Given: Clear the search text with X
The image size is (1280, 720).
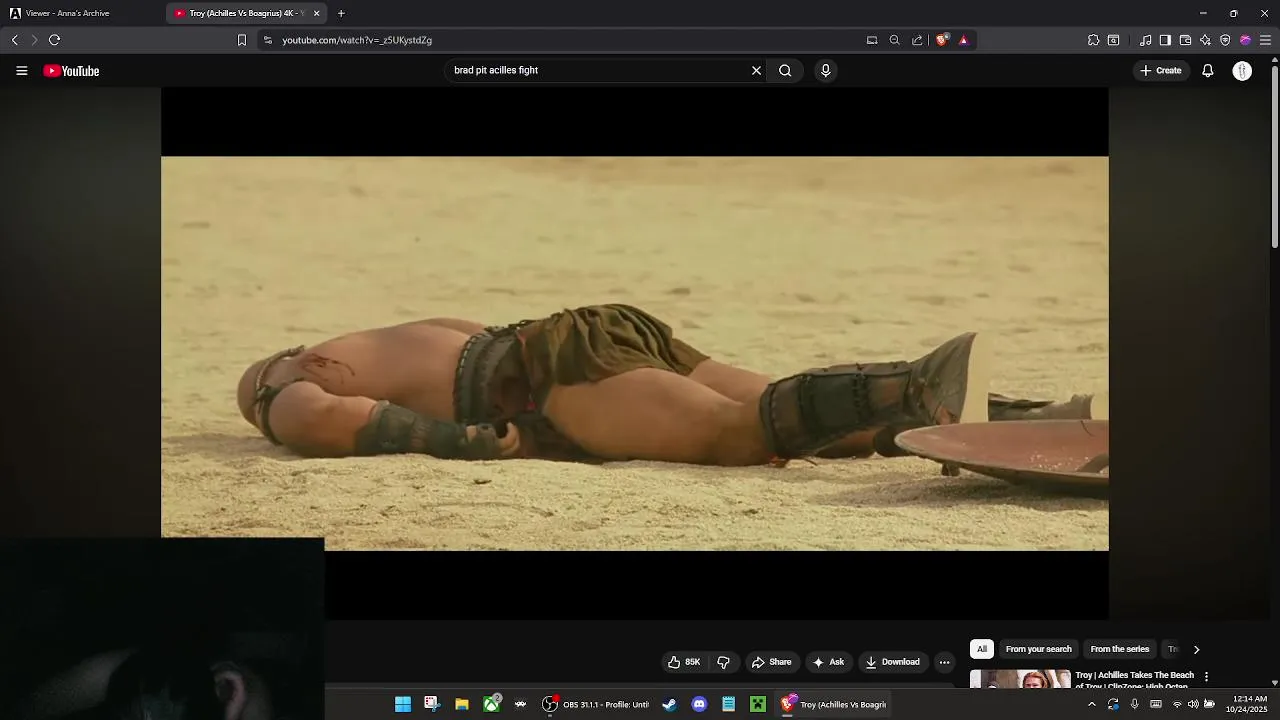Looking at the screenshot, I should [756, 71].
